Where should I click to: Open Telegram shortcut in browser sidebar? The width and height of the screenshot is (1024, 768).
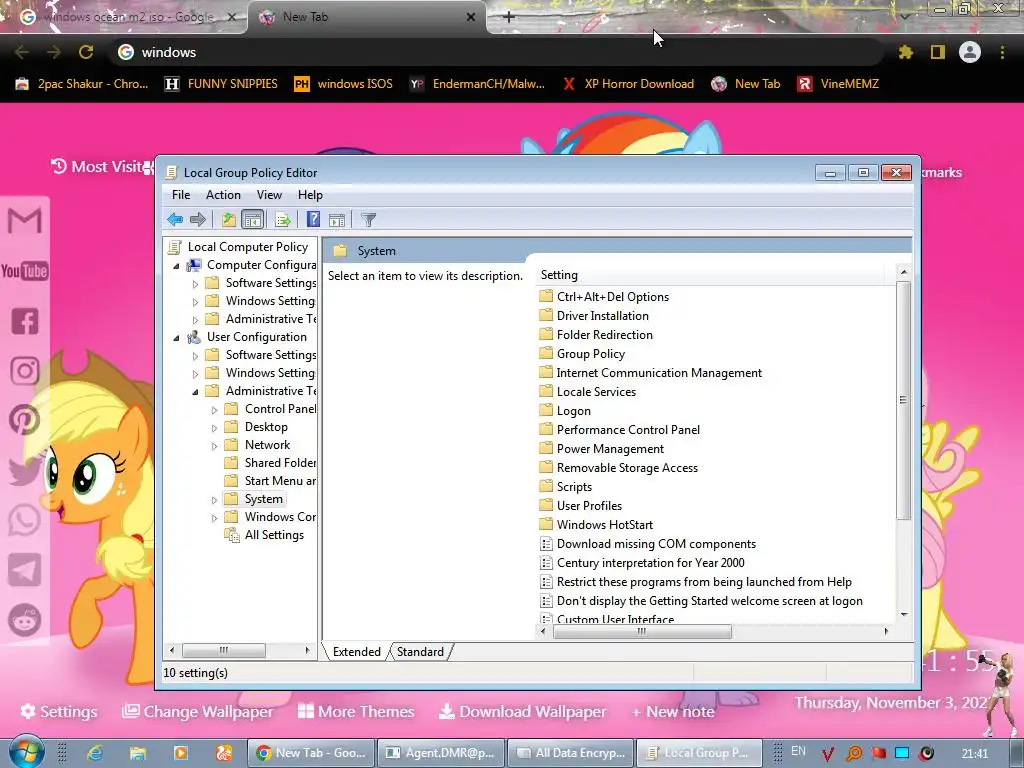pos(25,570)
